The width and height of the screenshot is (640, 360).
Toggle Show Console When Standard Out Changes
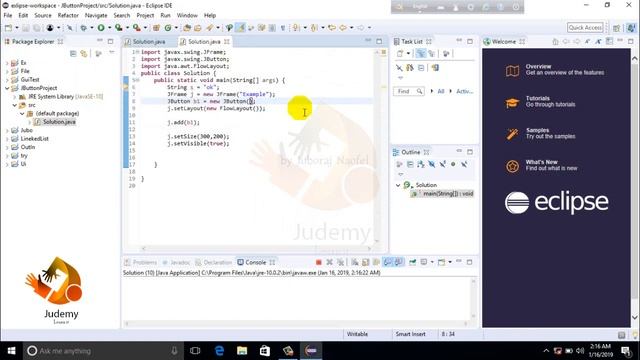click(x=388, y=262)
